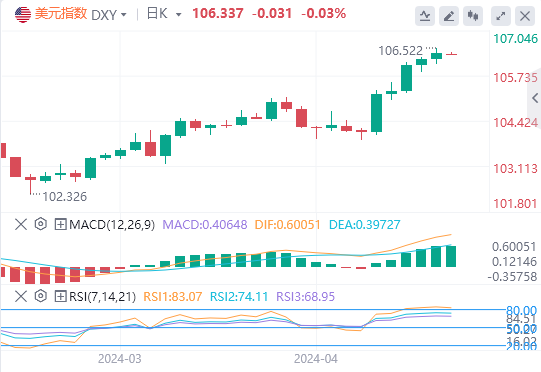Click the MACD axis value -0.35758
The image size is (541, 372).
tap(512, 277)
